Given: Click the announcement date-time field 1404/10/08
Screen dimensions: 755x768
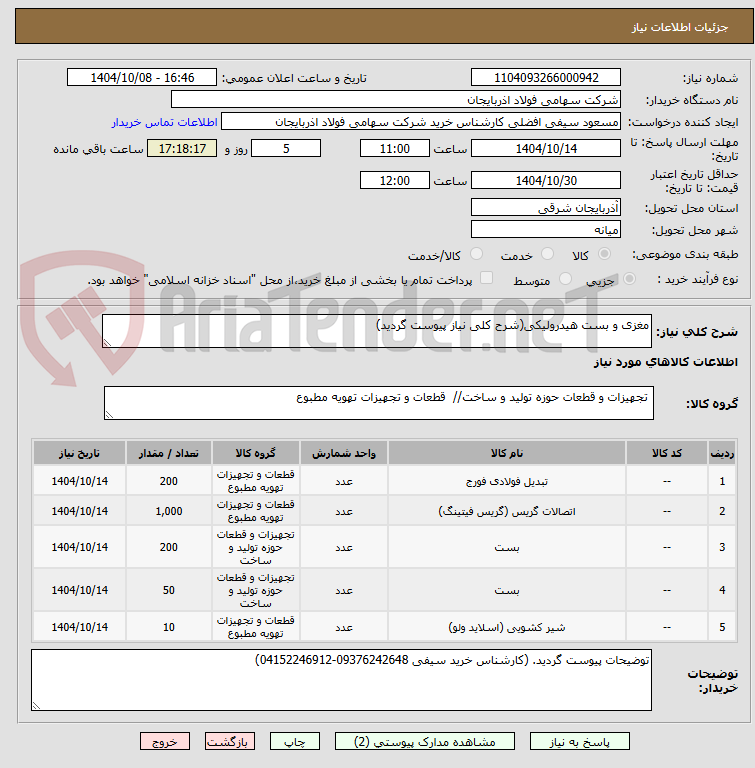Looking at the screenshot, I should [x=142, y=77].
